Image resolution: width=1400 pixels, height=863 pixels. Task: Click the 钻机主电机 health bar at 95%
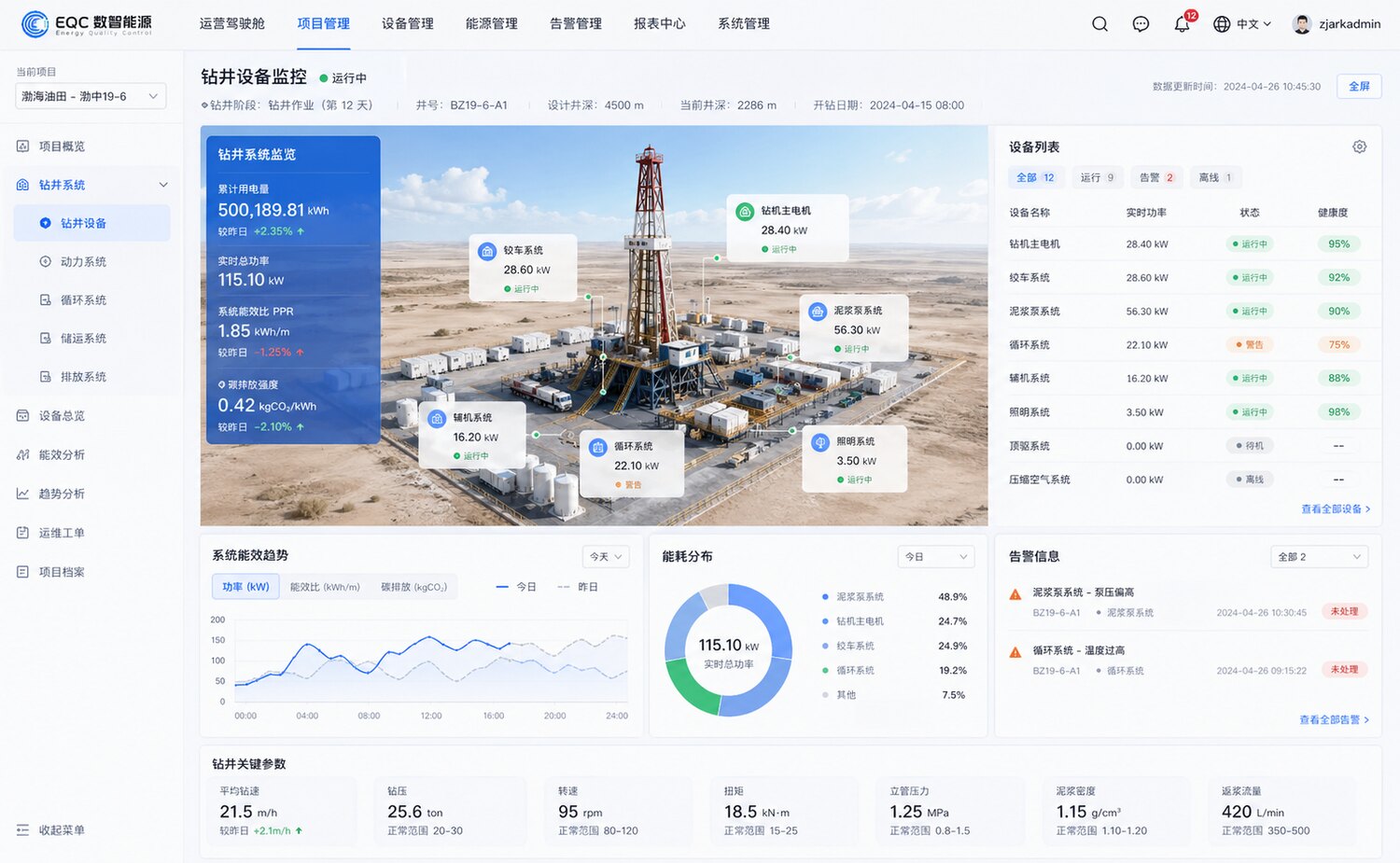click(1338, 244)
